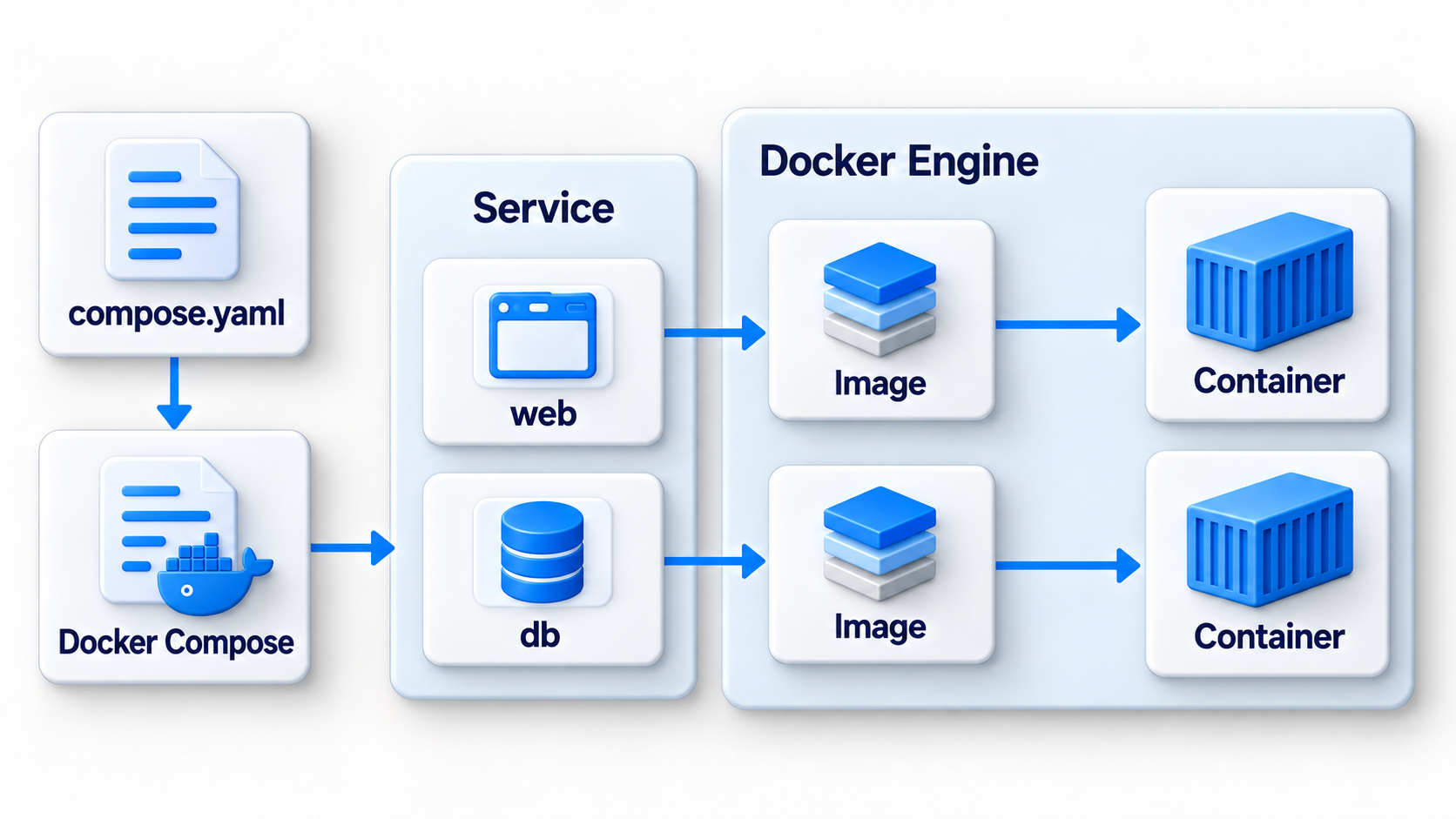Click the layered stack icon in the lower Image card
1456x819 pixels.
tap(880, 543)
